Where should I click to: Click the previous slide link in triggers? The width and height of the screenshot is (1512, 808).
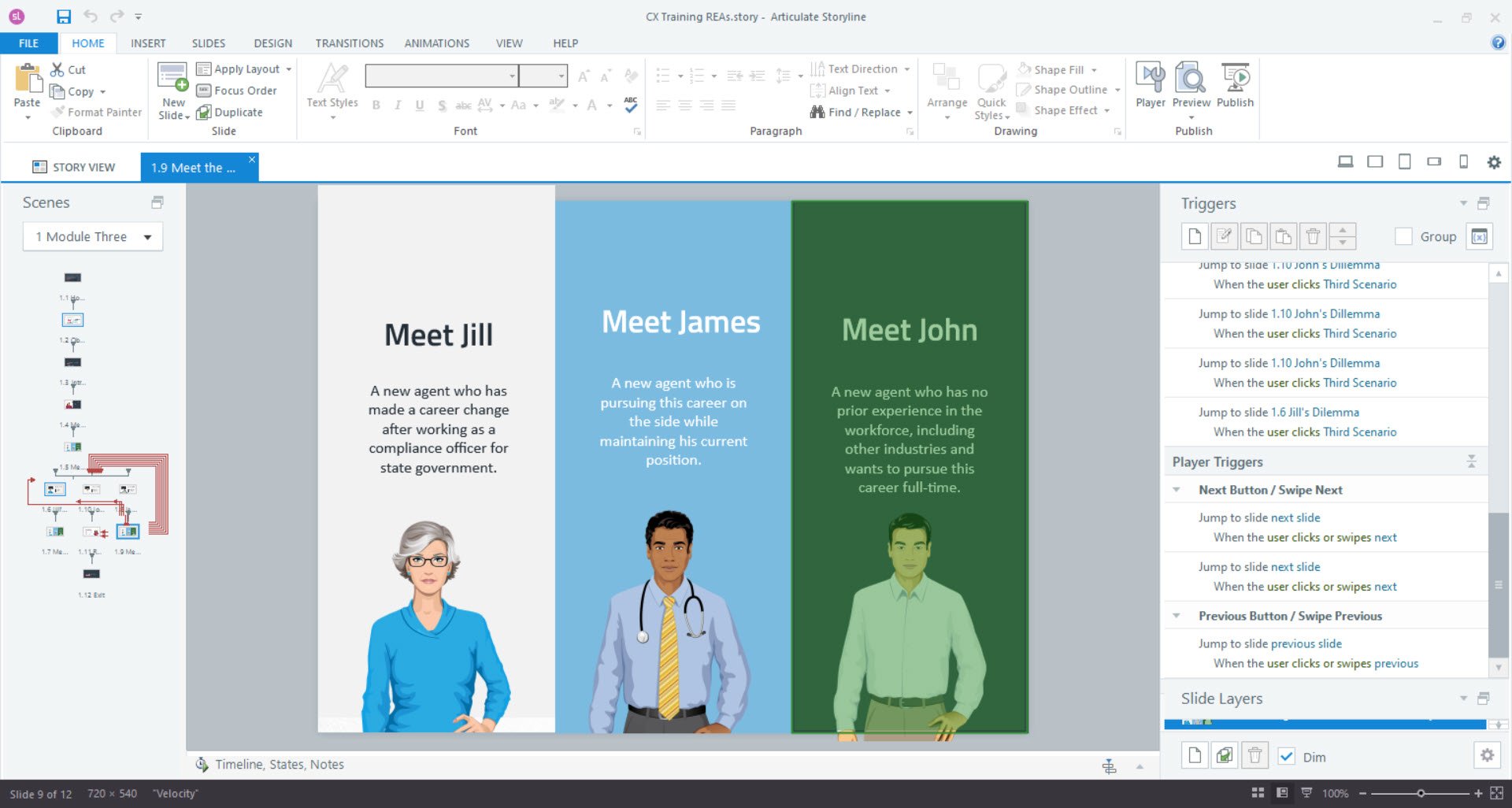point(1306,643)
